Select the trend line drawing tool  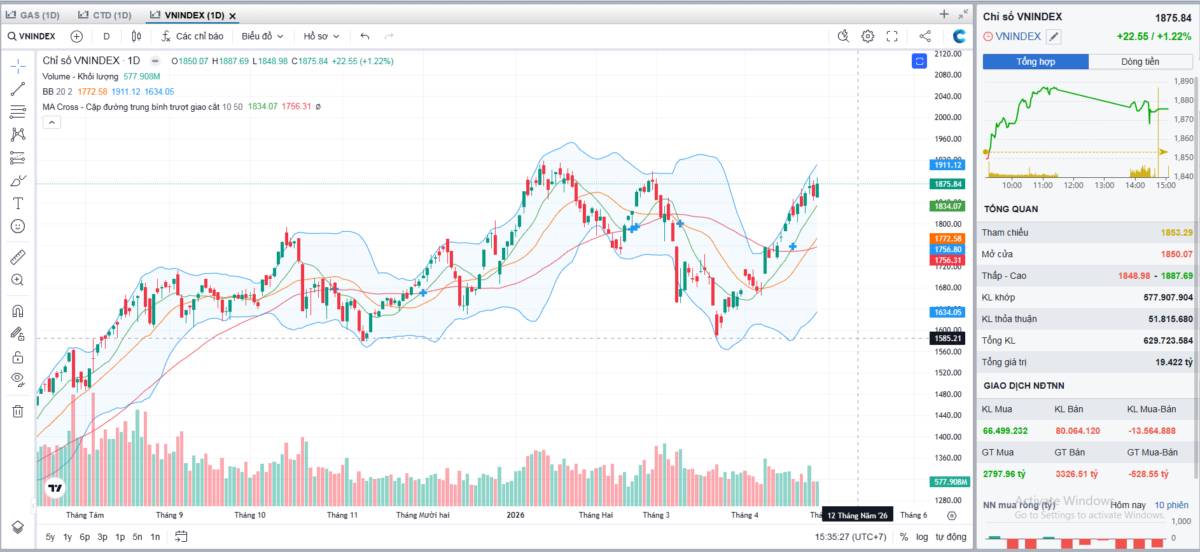[18, 89]
